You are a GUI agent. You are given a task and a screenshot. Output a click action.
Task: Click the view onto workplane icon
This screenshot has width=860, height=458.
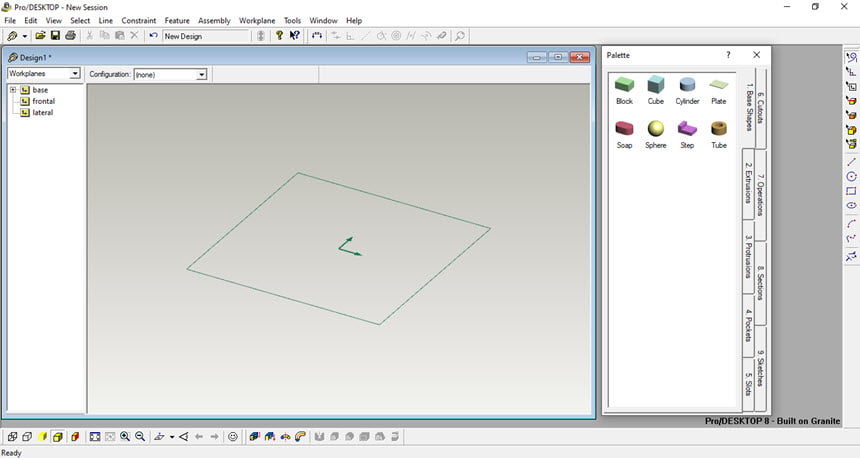[x=160, y=437]
